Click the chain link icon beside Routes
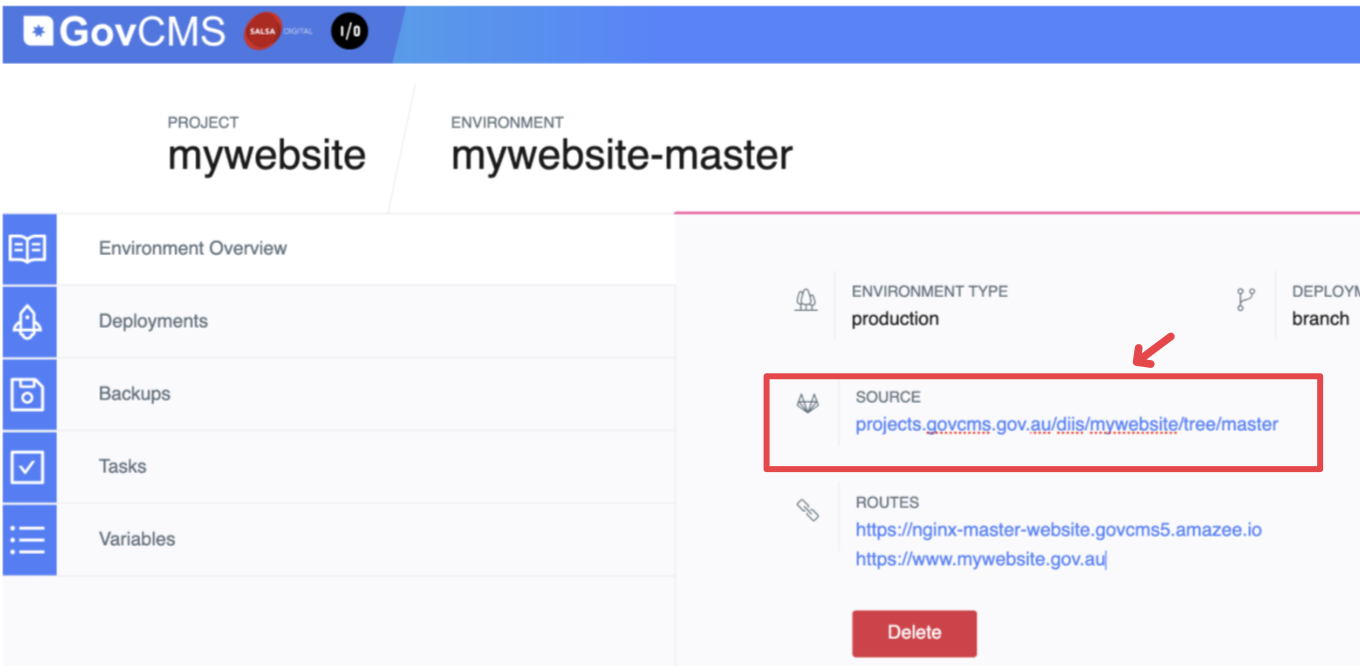Image resolution: width=1360 pixels, height=666 pixels. 807,510
